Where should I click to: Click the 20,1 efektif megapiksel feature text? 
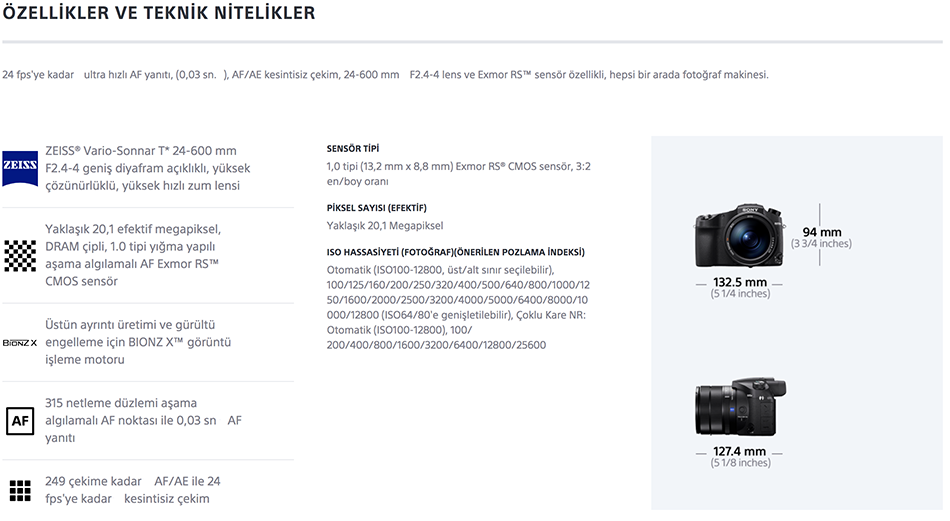coord(133,255)
